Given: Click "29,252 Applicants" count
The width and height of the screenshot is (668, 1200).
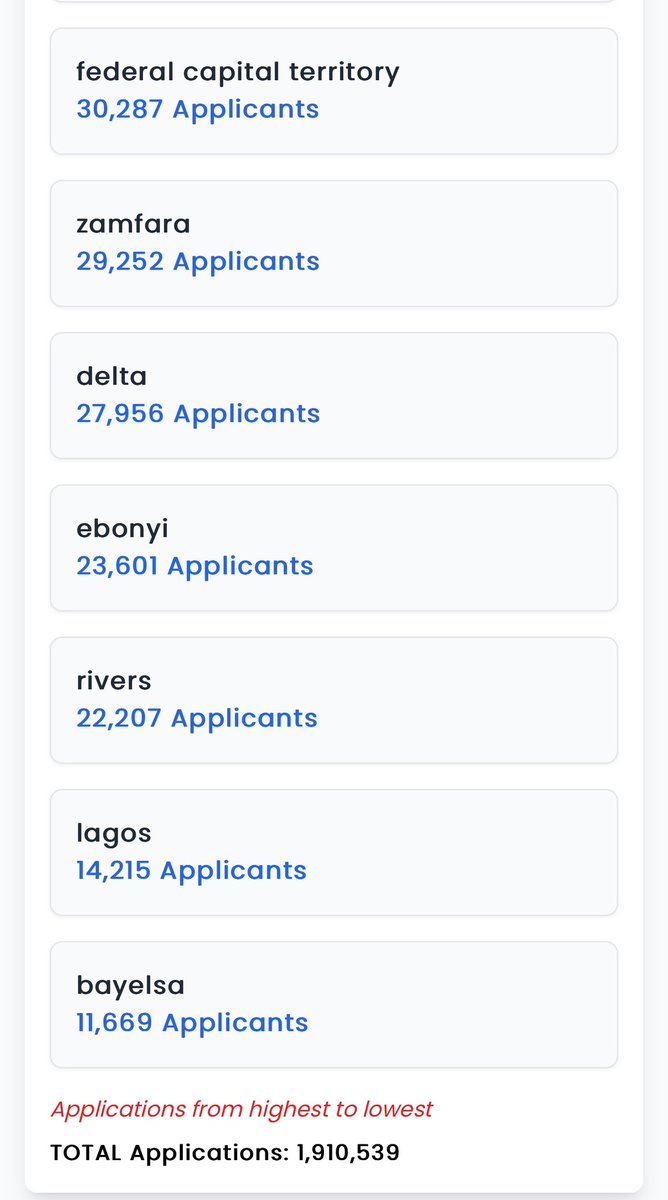Looking at the screenshot, I should [198, 262].
